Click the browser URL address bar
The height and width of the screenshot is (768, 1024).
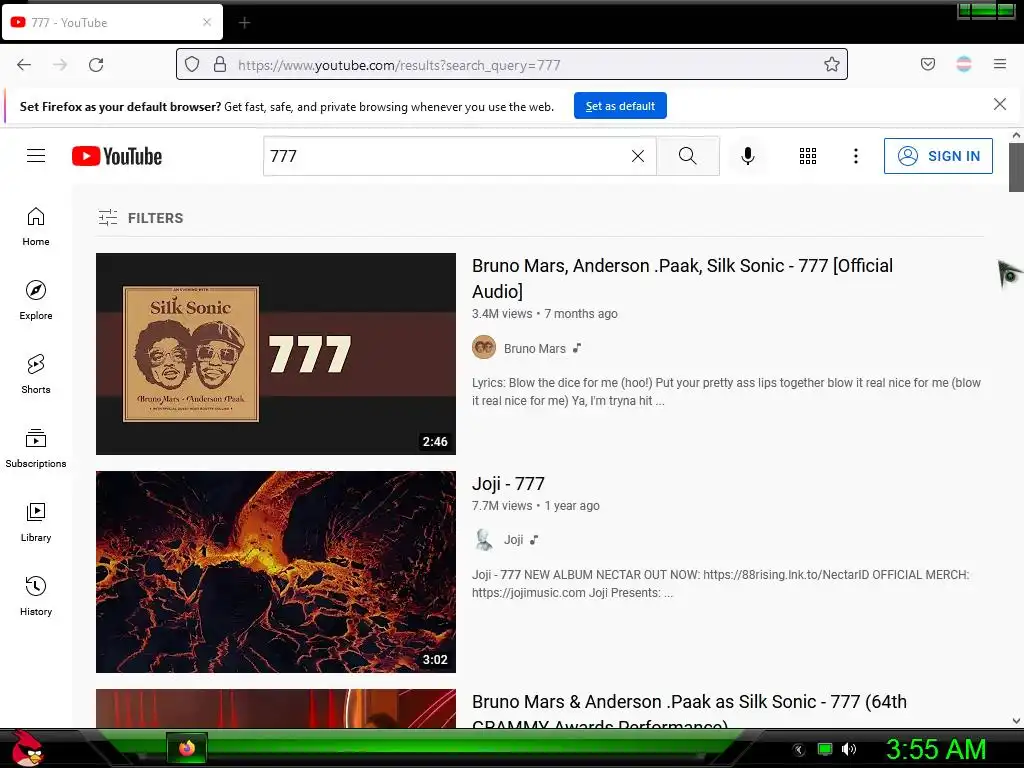pyautogui.click(x=512, y=65)
